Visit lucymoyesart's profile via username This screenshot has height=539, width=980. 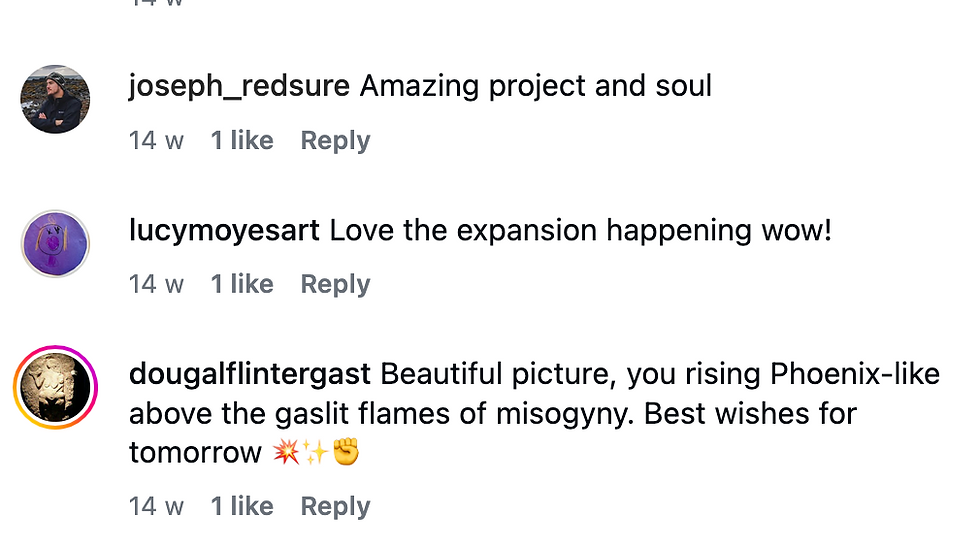[x=224, y=231]
